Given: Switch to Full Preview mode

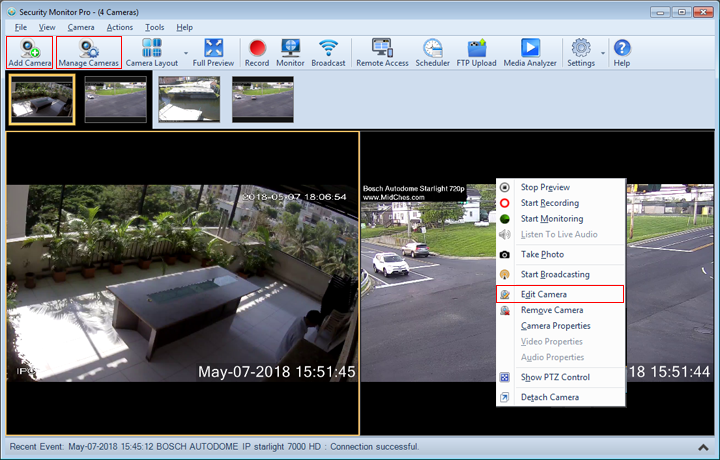Looking at the screenshot, I should 213,52.
